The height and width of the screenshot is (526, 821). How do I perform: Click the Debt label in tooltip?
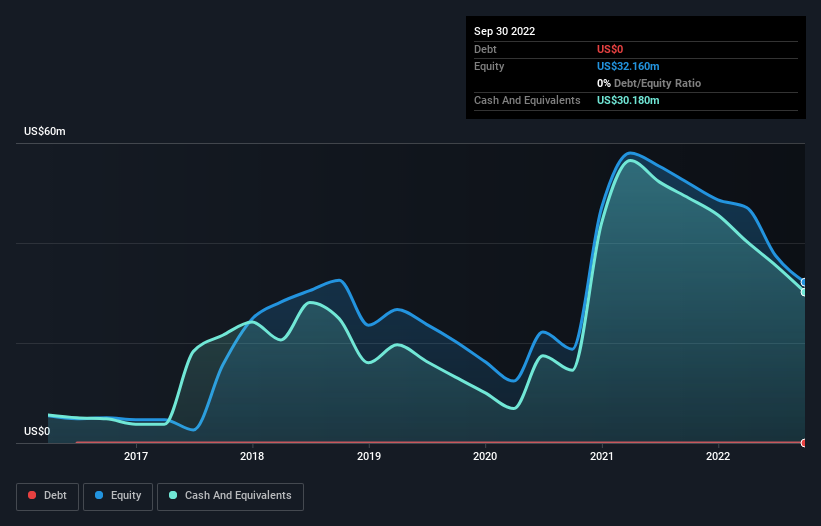[x=485, y=49]
